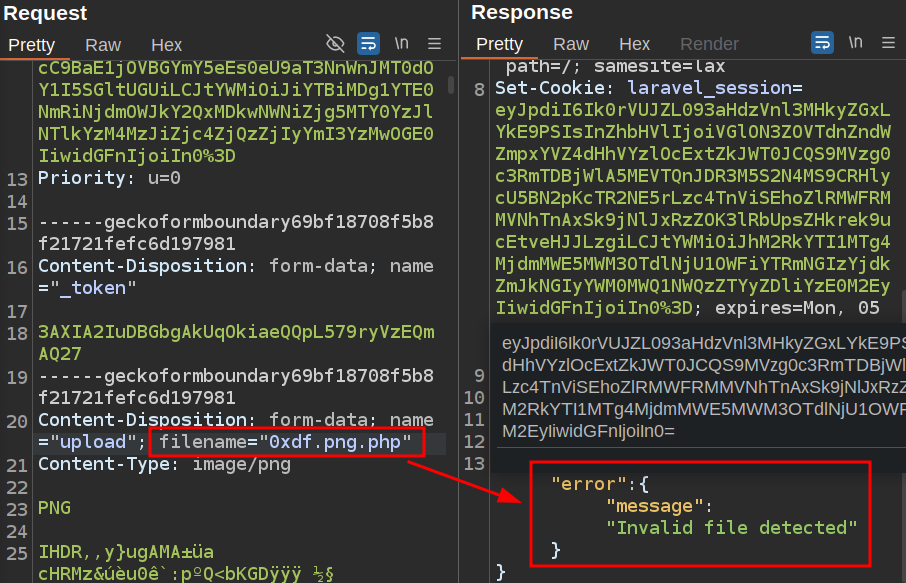Switch the Request view to the Raw tab
Viewport: 906px width, 583px height.
[103, 45]
